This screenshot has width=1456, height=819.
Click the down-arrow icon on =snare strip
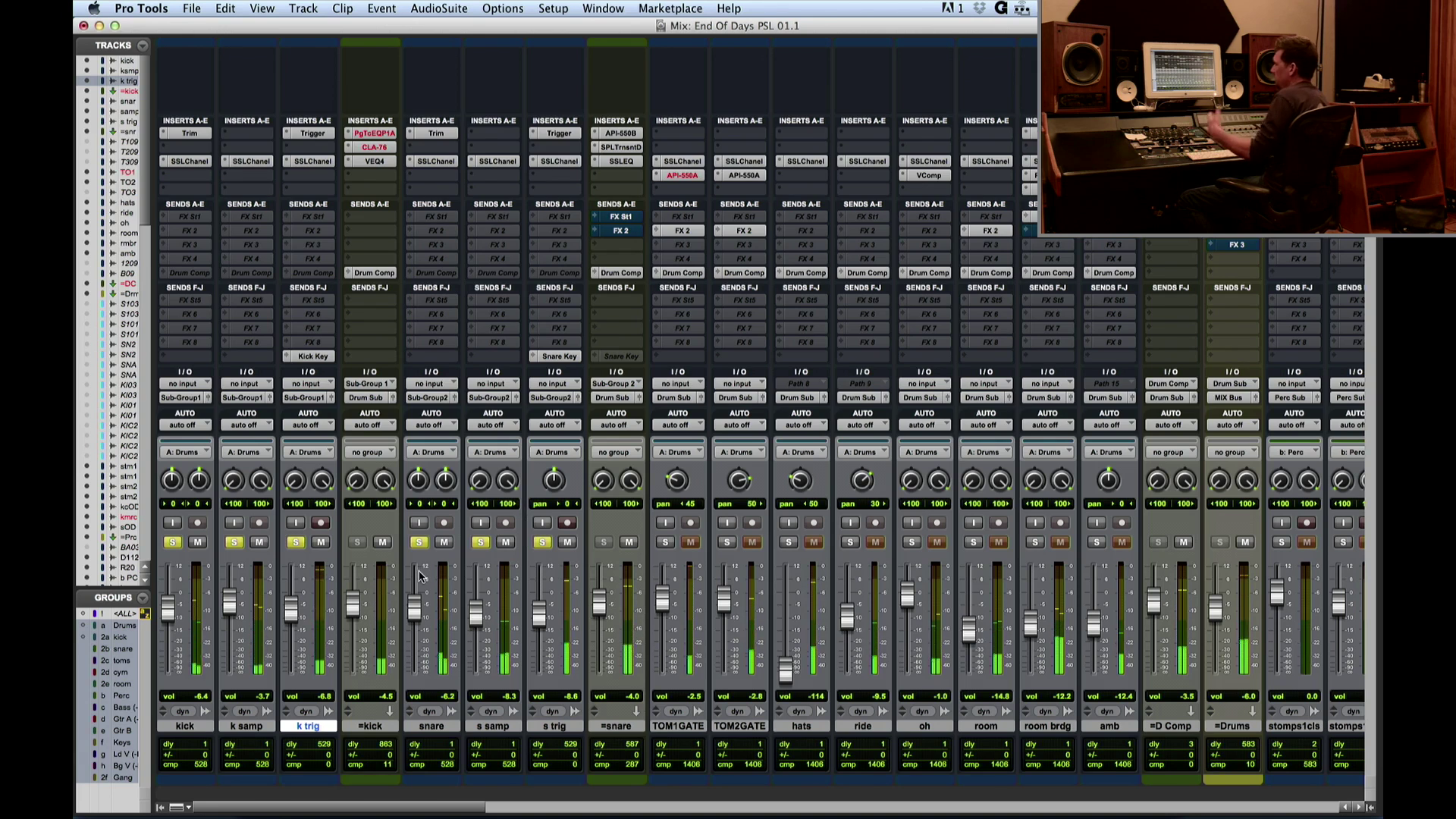pyautogui.click(x=636, y=711)
